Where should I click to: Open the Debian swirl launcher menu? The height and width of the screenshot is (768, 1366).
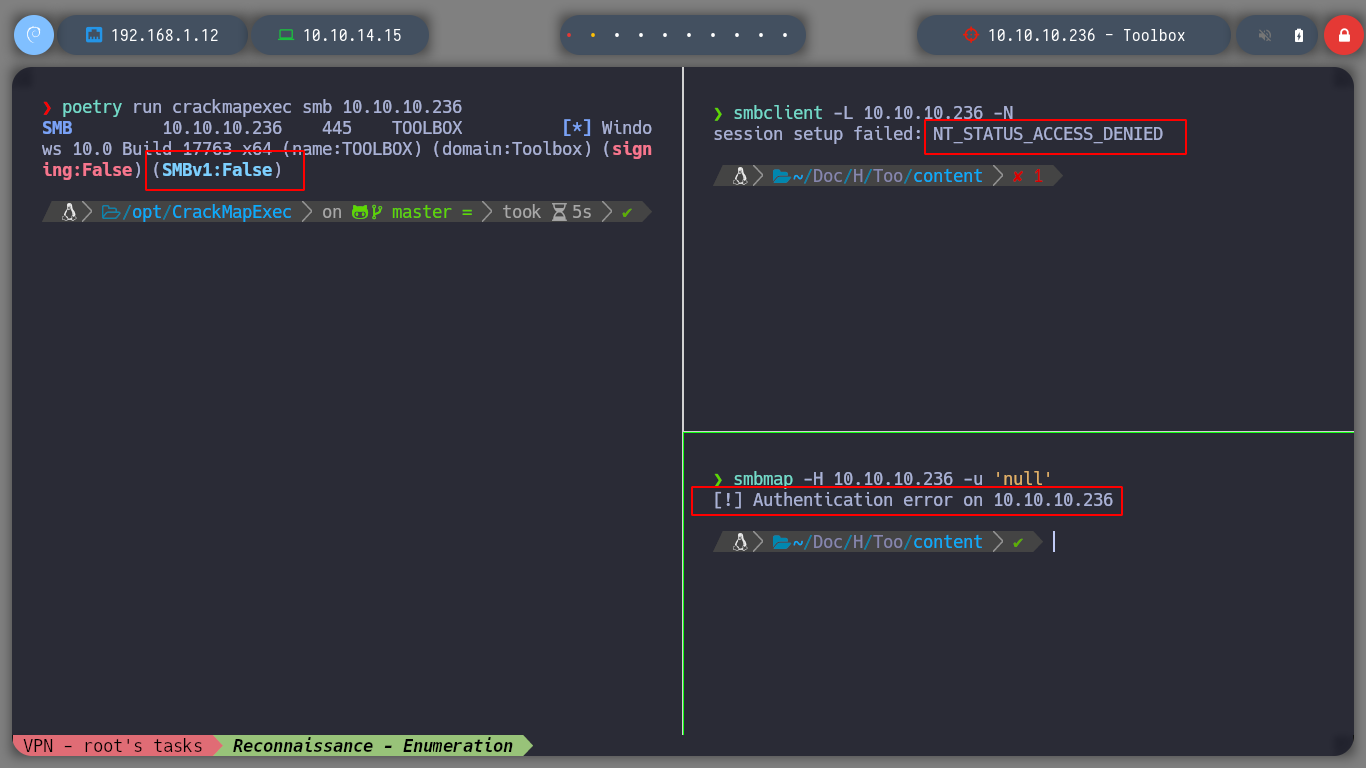point(34,35)
